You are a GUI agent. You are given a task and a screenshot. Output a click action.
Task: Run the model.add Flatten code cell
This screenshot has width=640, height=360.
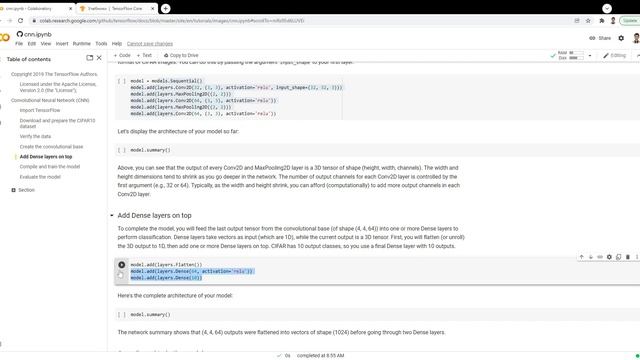pos(122,265)
